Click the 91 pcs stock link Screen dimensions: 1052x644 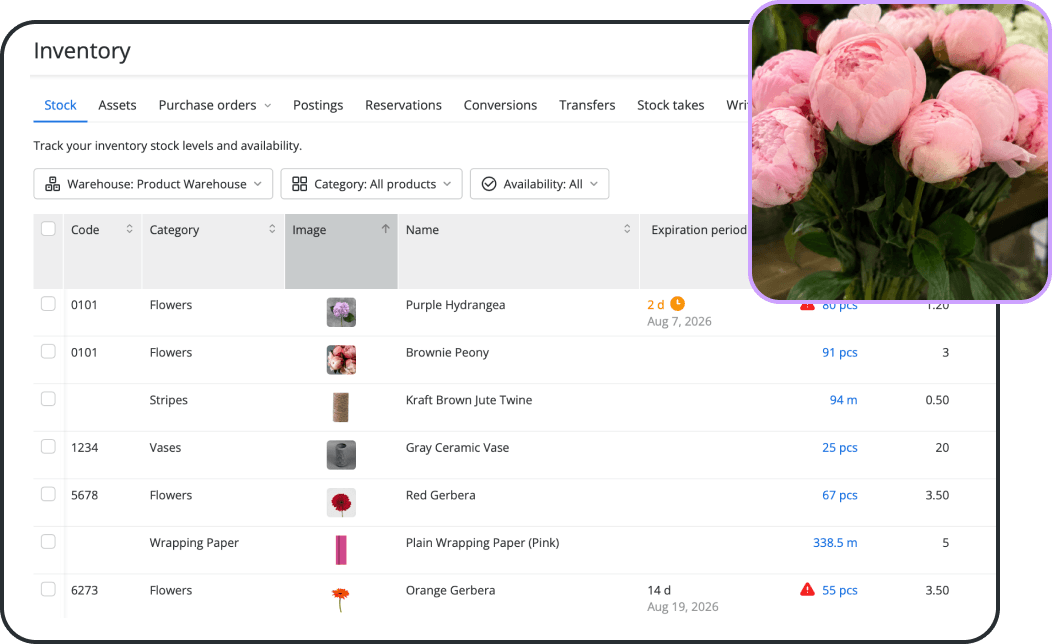839,352
